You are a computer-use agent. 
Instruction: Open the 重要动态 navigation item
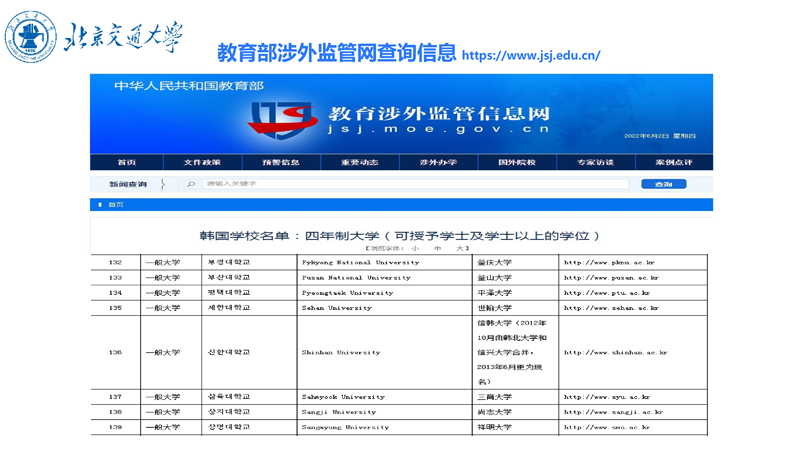point(360,162)
